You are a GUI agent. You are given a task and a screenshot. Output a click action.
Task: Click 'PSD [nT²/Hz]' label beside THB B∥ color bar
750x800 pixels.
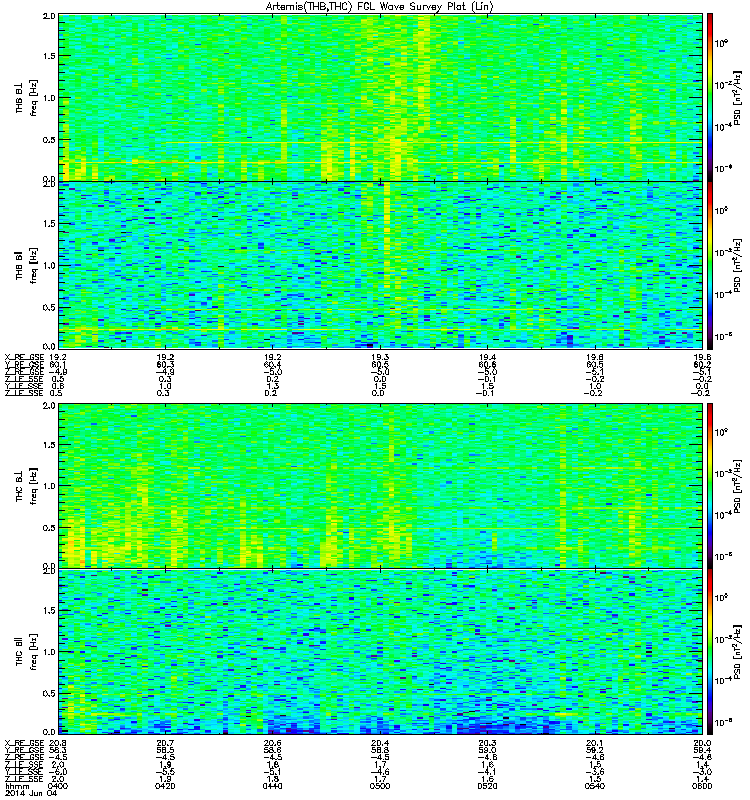click(737, 265)
